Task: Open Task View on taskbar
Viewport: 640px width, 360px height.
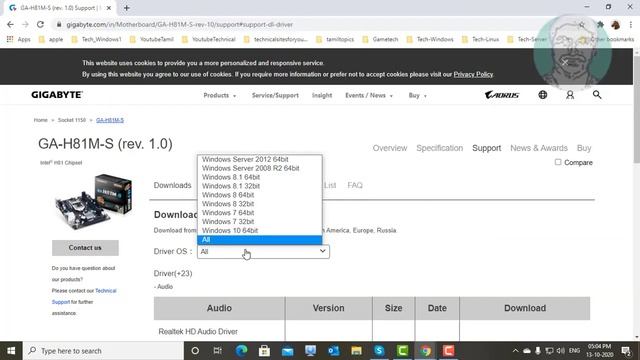Action: (218, 351)
